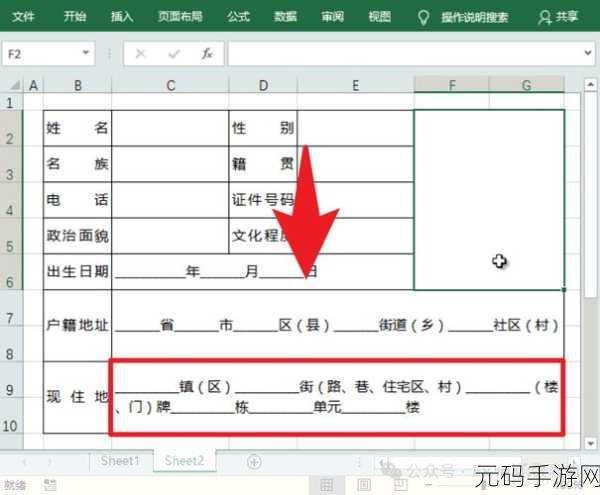600x495 pixels.
Task: Click the cancel X icon in formula bar
Action: point(140,54)
